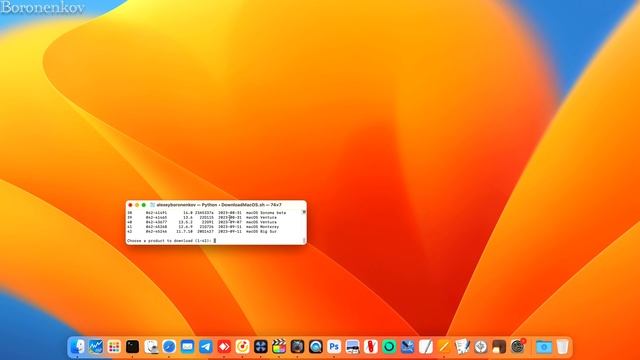Open Finder from the Dock
This screenshot has width=640, height=360.
[x=77, y=347]
